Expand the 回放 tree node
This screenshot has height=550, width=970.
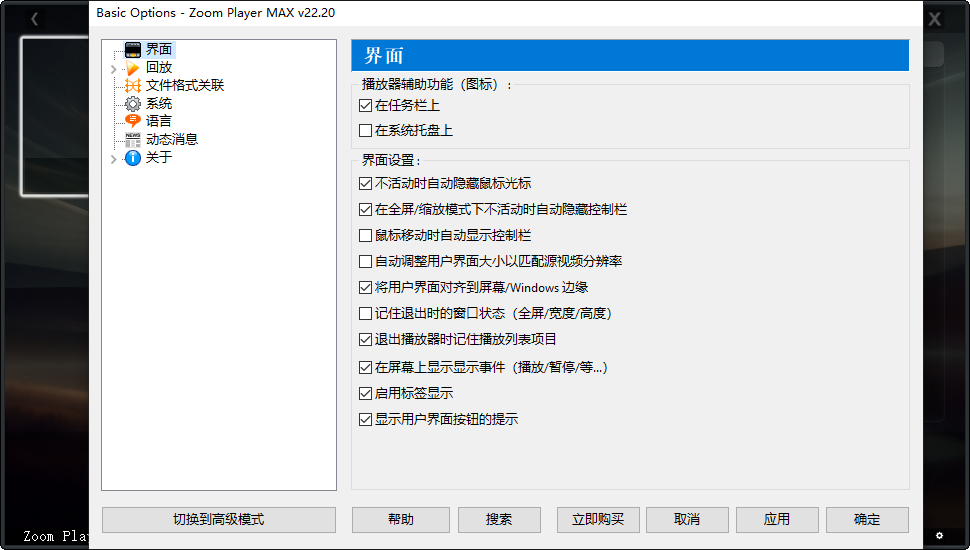coord(114,69)
